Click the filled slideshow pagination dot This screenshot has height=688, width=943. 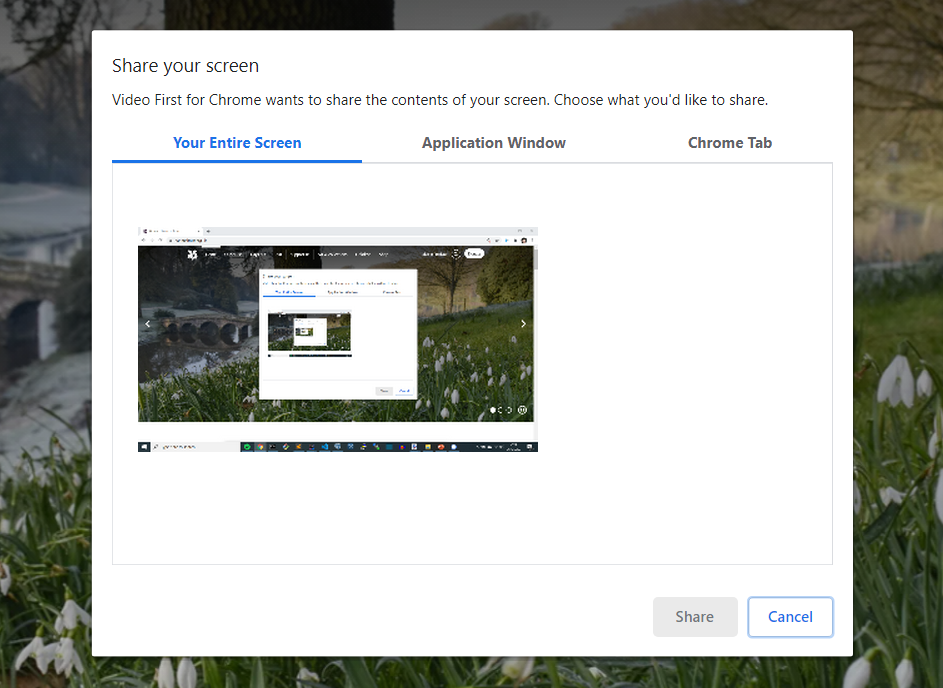coord(492,409)
